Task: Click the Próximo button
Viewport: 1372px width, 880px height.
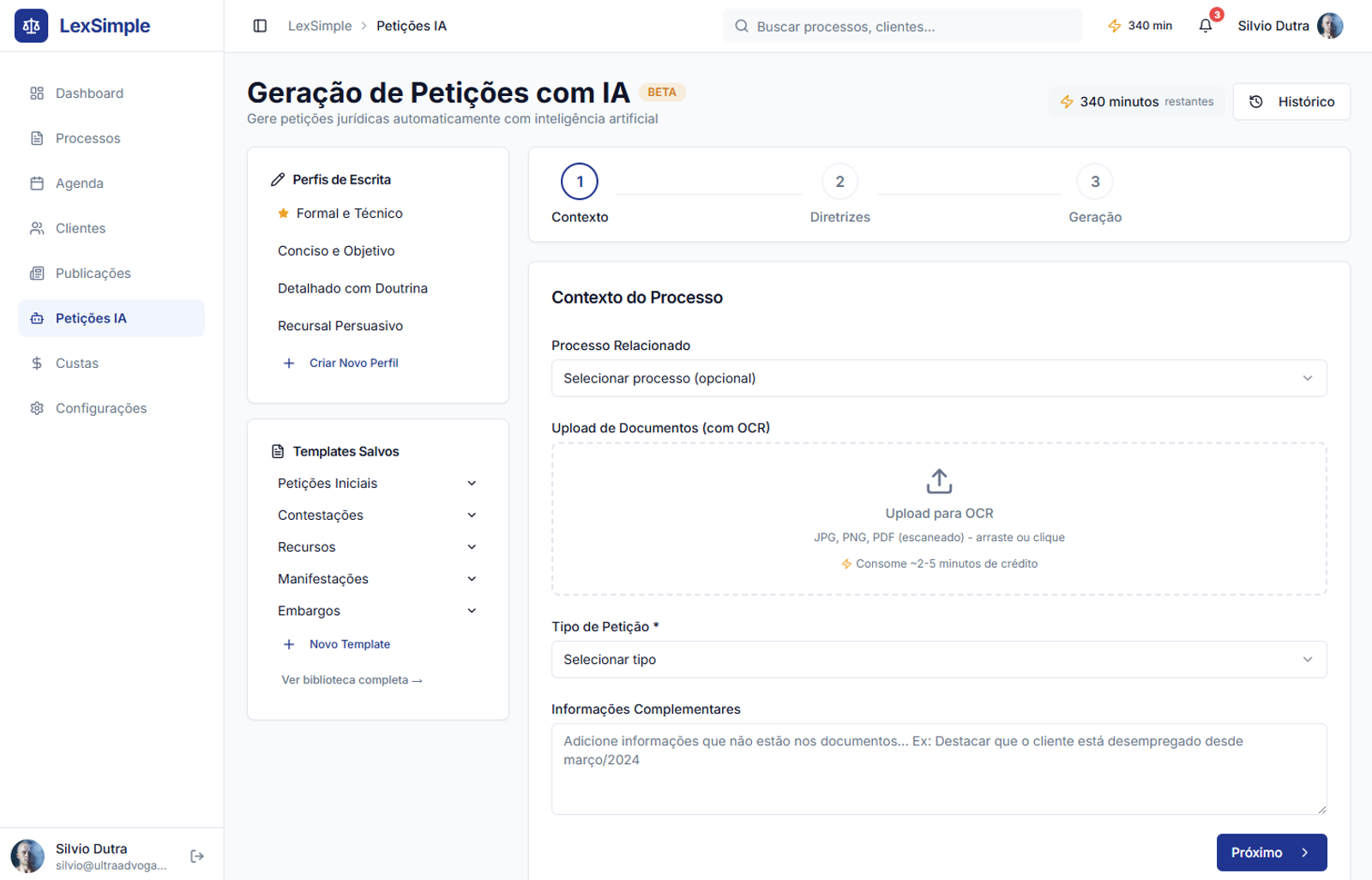Action: pos(1272,853)
